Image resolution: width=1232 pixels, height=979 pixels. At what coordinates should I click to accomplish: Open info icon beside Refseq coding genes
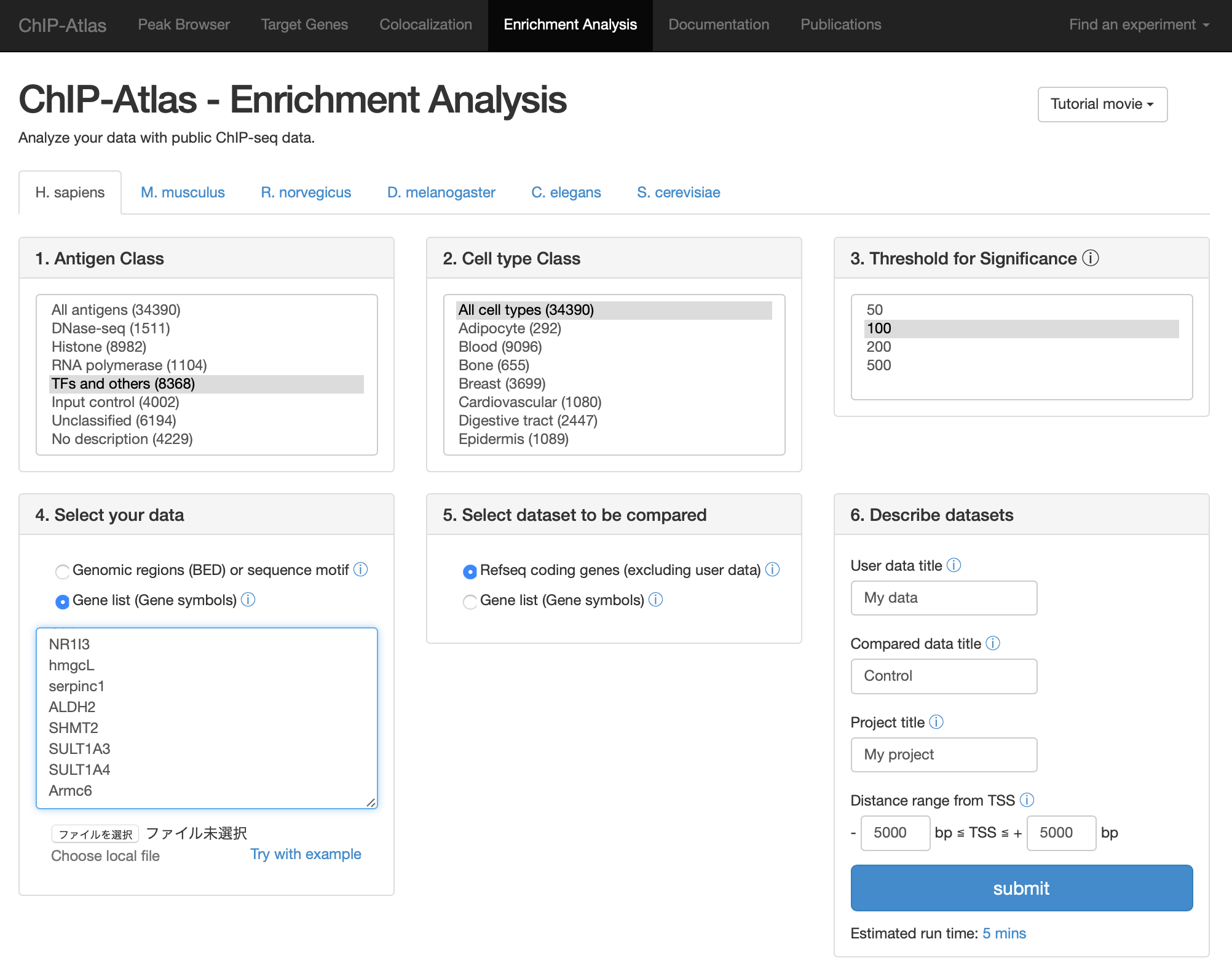(x=773, y=569)
